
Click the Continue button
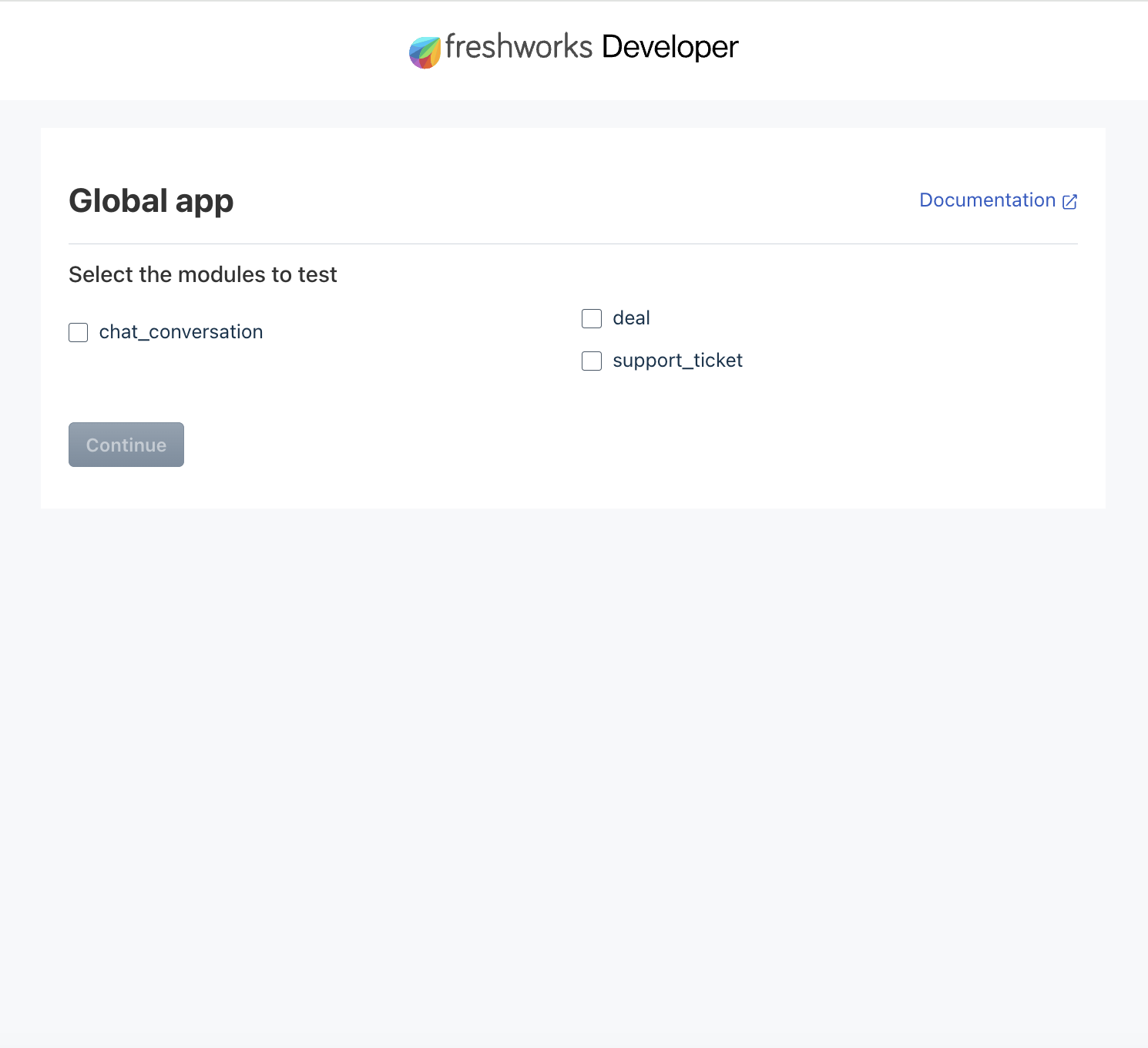coord(126,445)
